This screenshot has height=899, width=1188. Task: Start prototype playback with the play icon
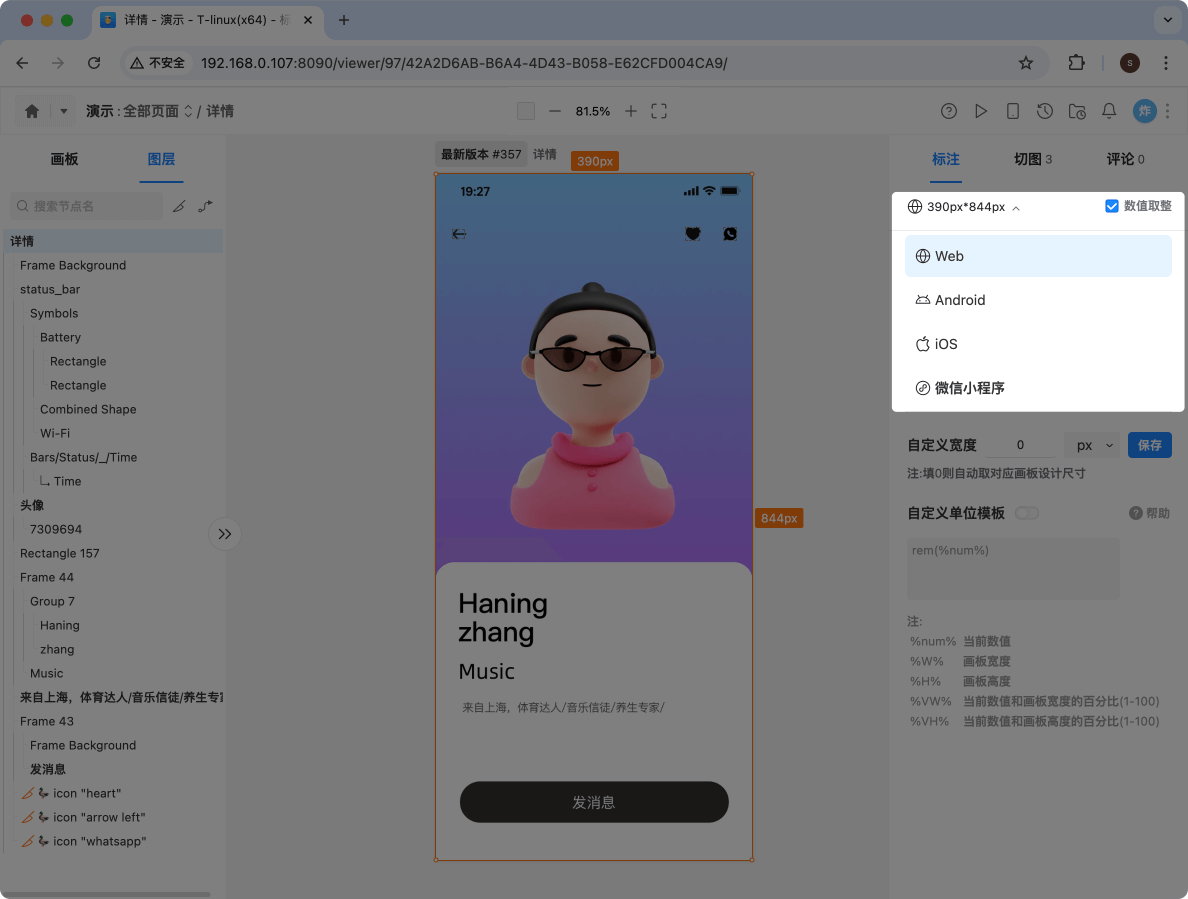coord(981,111)
